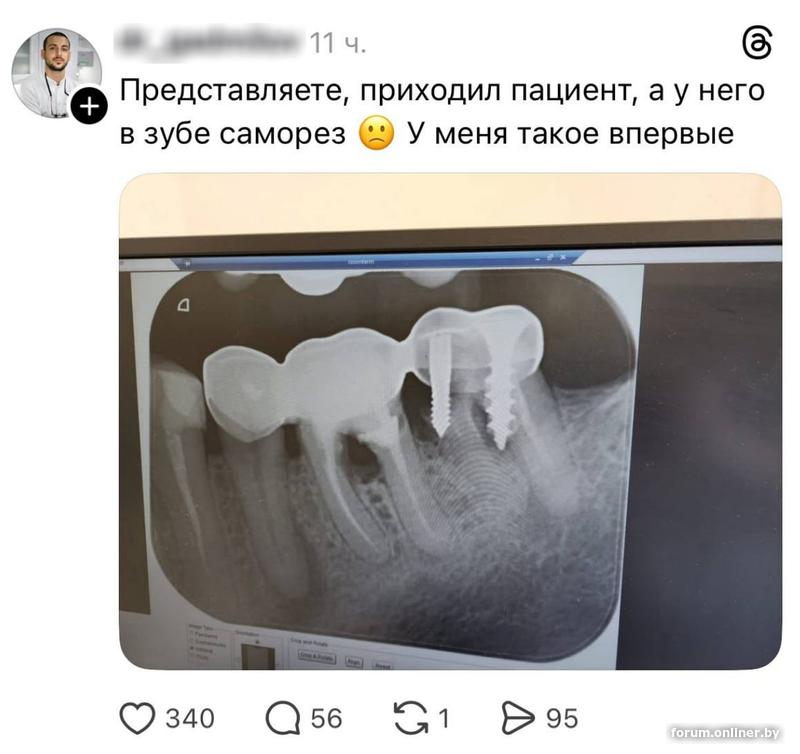Select the Panoramic image type radio button

pos(191,633)
